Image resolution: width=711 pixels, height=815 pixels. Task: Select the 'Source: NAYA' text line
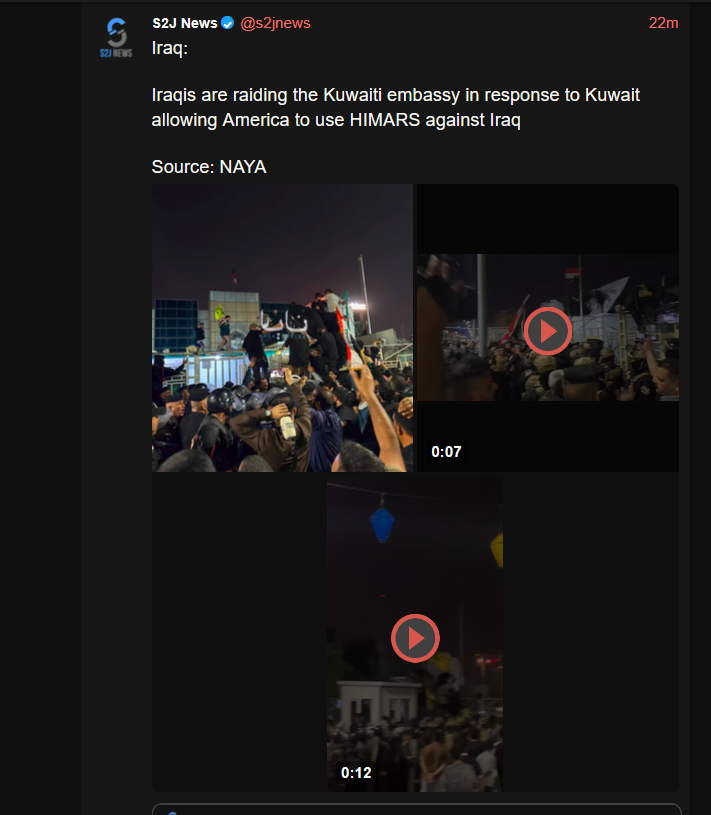click(209, 167)
